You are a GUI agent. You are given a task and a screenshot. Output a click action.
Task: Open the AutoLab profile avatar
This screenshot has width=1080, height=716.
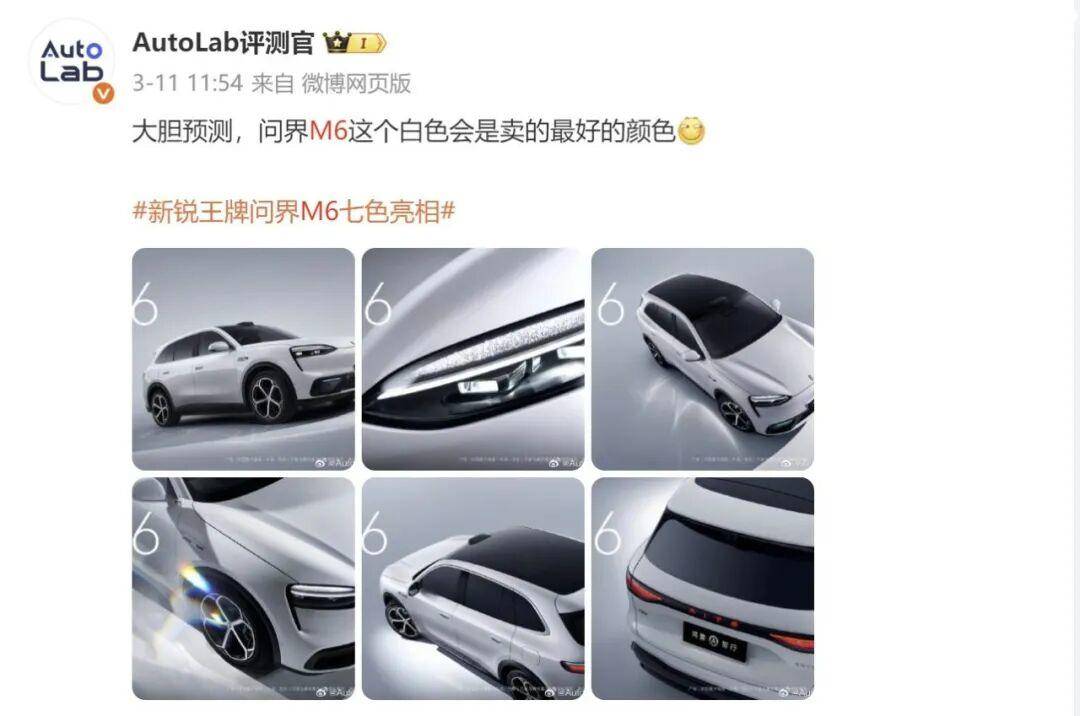point(71,62)
